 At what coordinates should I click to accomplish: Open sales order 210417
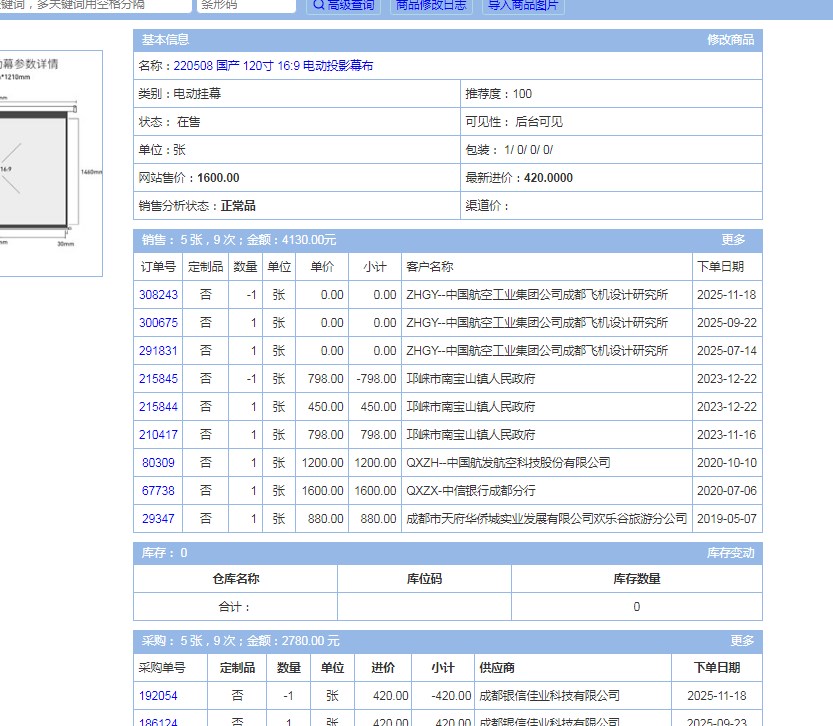[x=158, y=435]
